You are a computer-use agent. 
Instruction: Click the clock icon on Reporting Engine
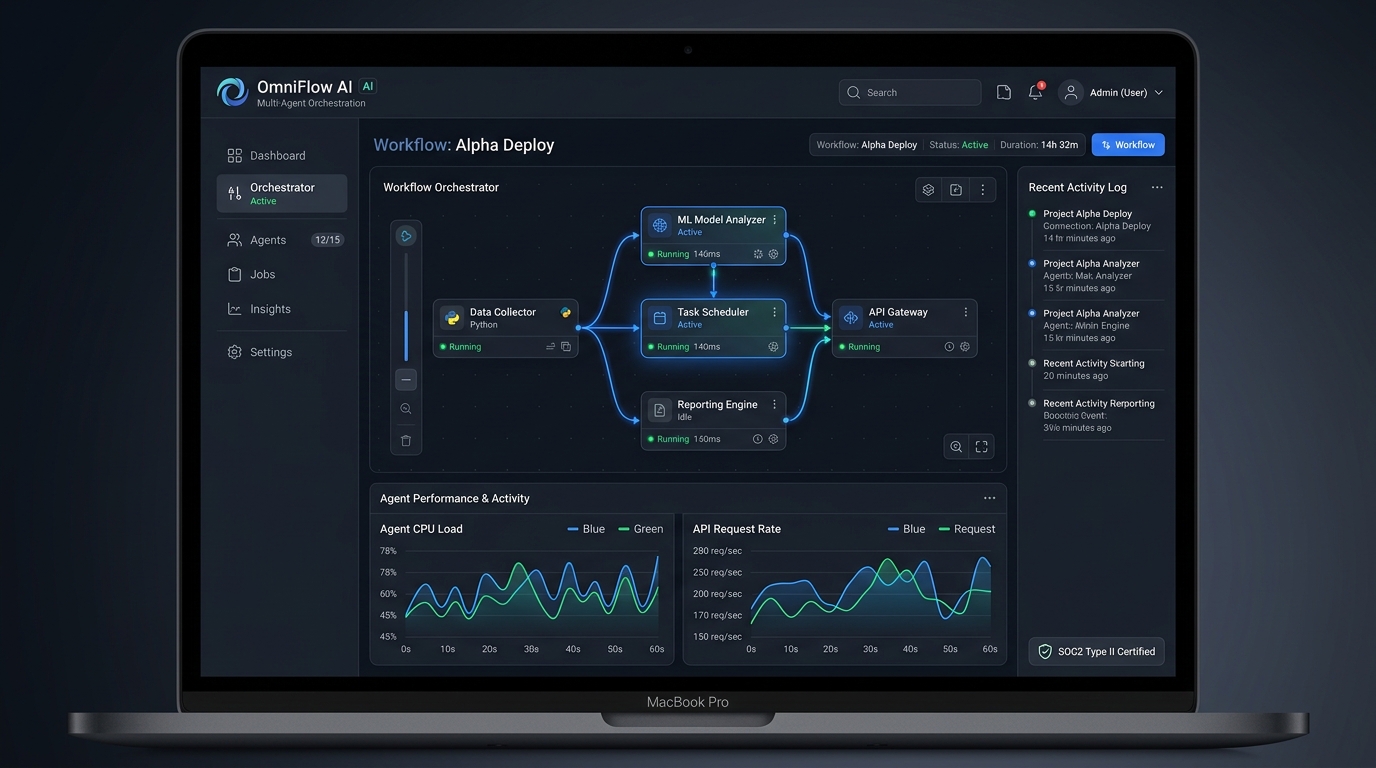[758, 439]
